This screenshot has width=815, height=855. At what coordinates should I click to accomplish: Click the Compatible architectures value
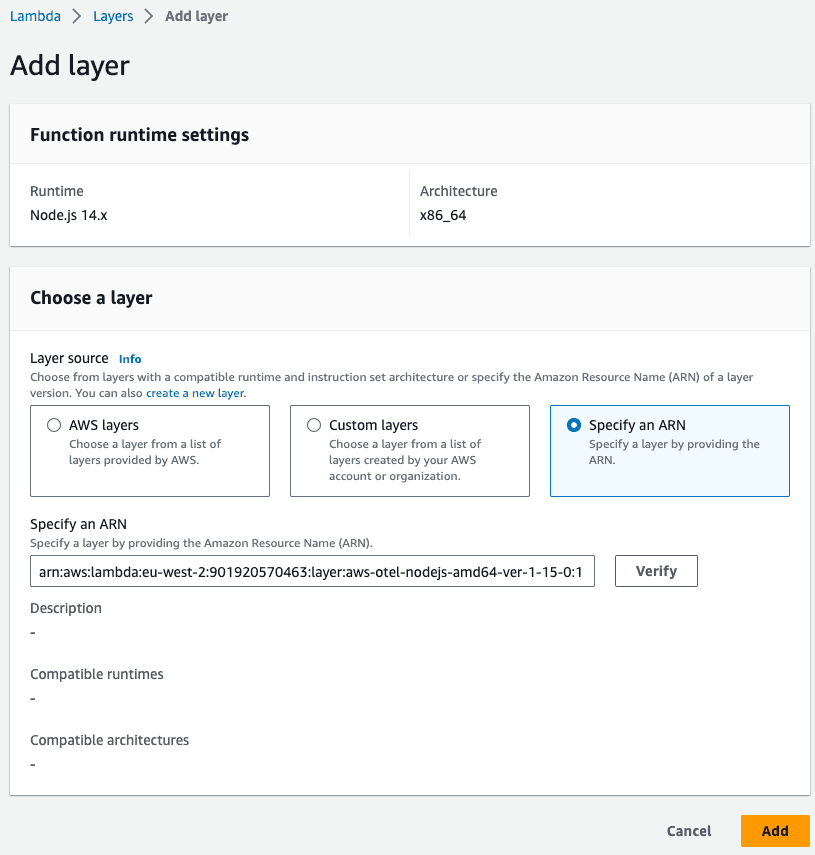click(32, 764)
